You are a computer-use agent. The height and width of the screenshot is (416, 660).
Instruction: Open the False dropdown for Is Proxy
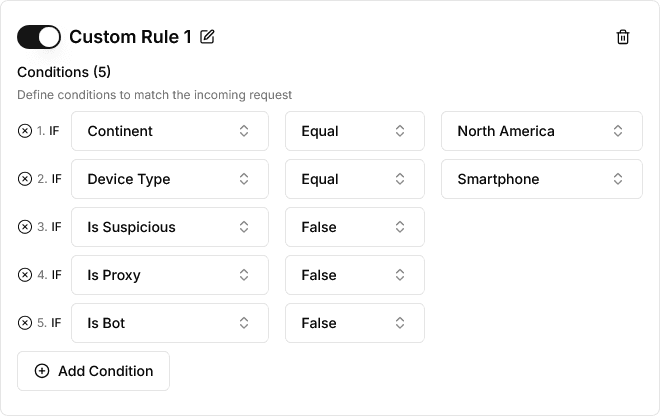(x=354, y=275)
